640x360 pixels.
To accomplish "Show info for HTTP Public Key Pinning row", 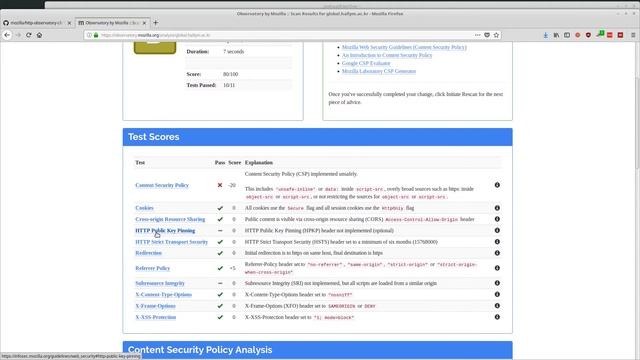I will [x=497, y=230].
